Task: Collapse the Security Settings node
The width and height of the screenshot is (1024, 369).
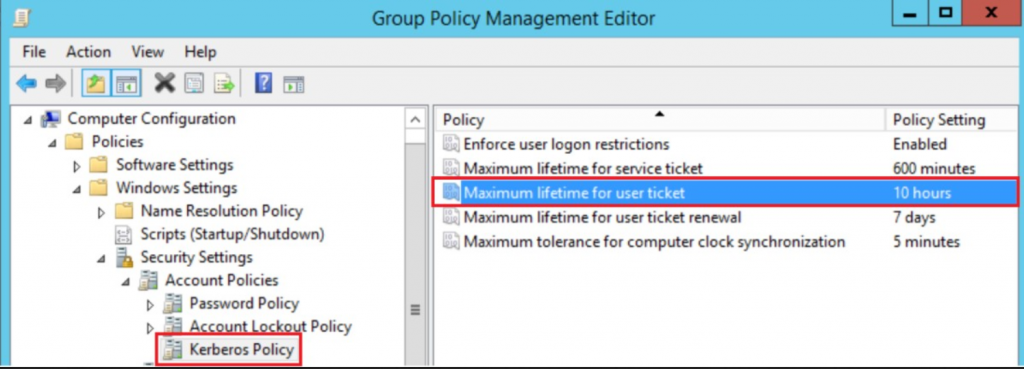Action: click(x=101, y=259)
